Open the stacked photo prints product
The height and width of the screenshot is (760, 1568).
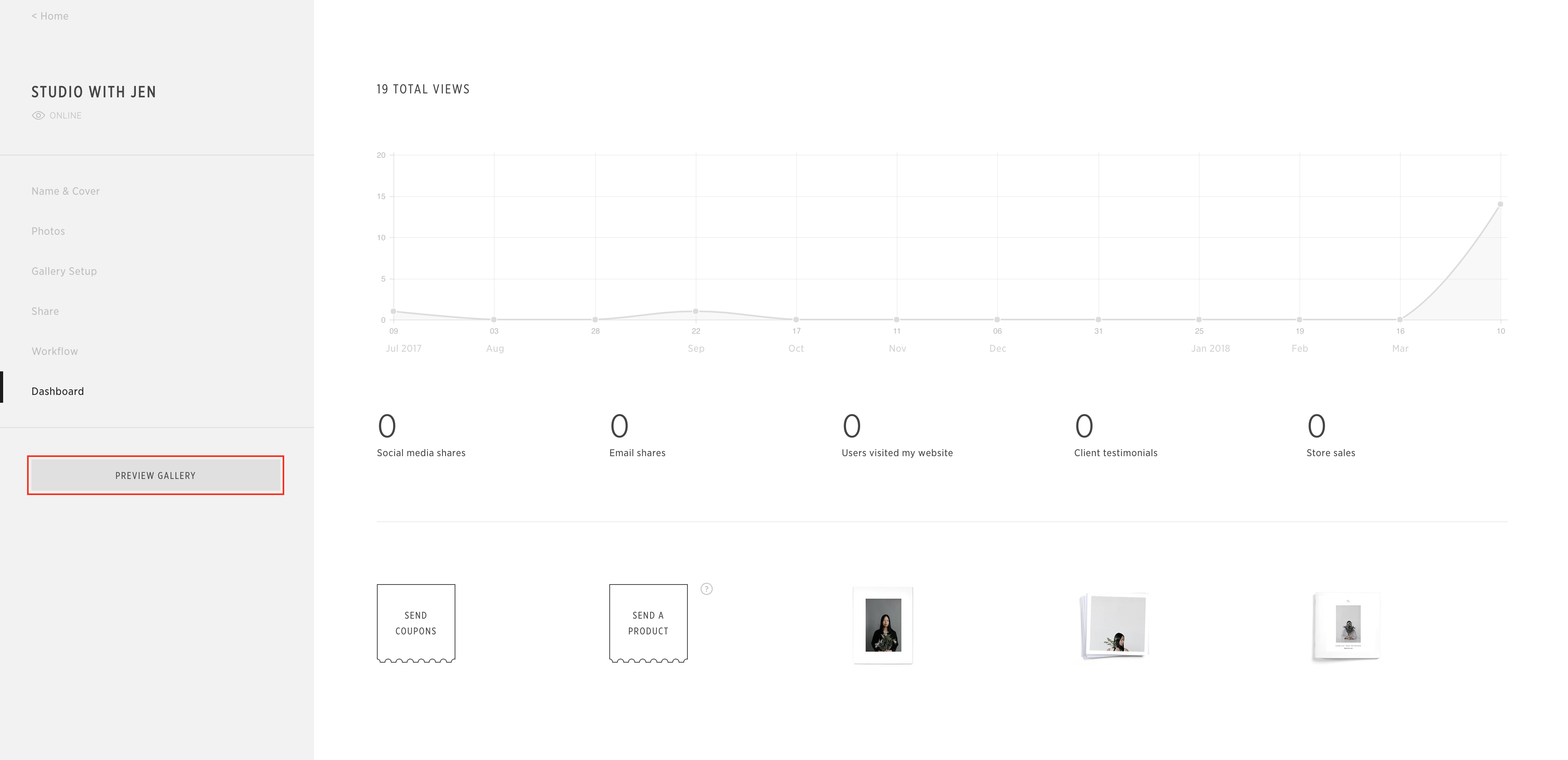pos(1114,625)
